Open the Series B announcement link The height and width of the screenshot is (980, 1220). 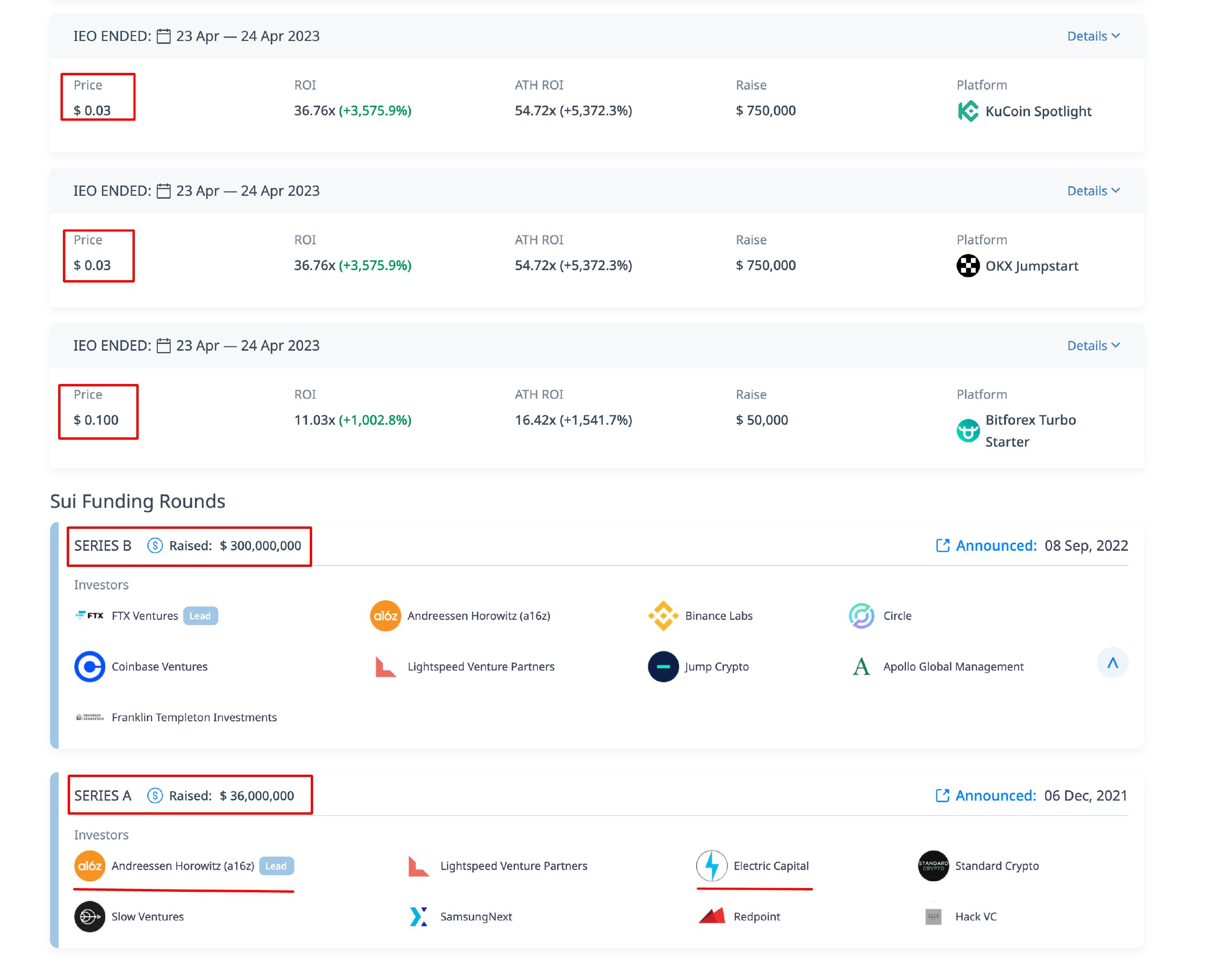[986, 546]
